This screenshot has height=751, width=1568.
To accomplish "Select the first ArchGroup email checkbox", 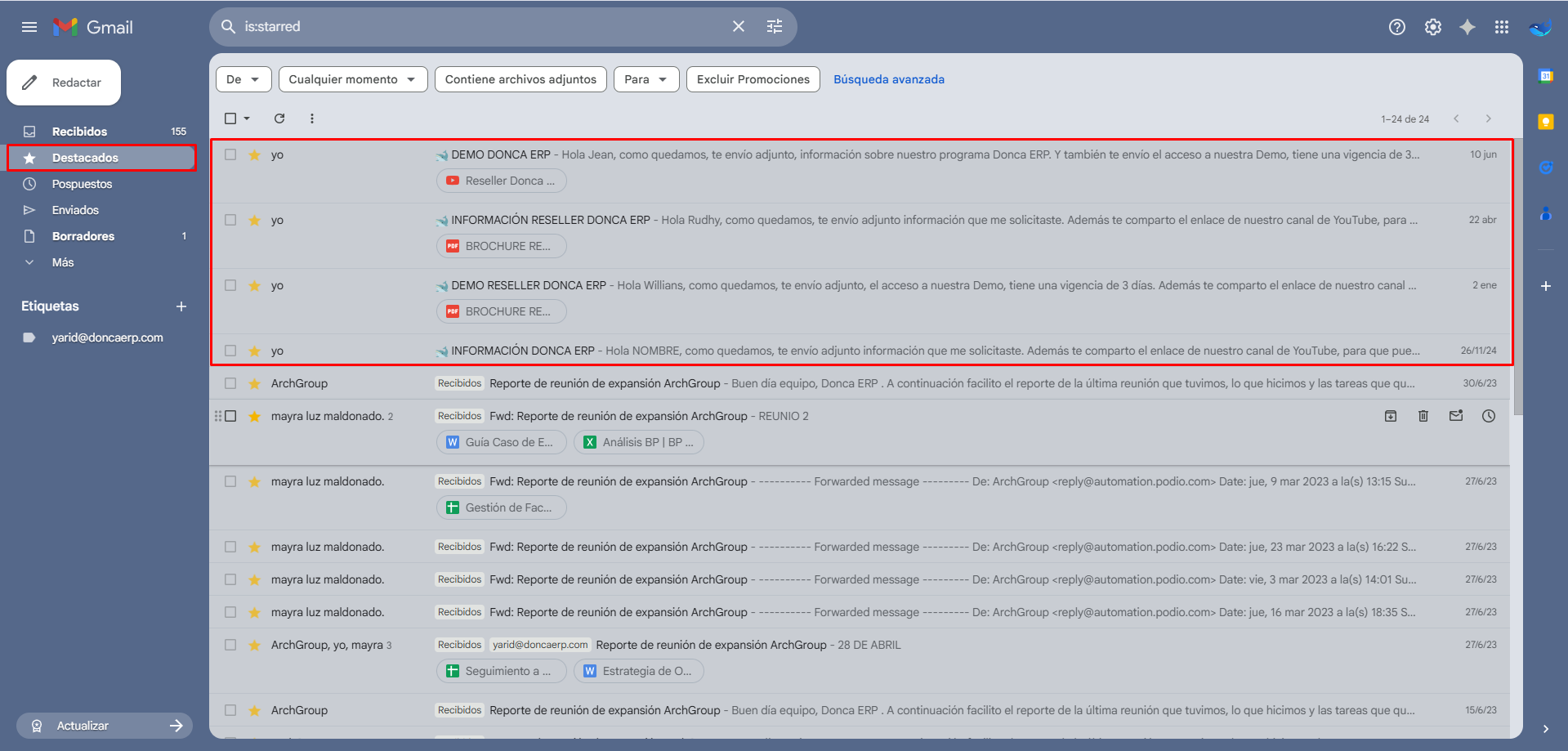I will (230, 383).
